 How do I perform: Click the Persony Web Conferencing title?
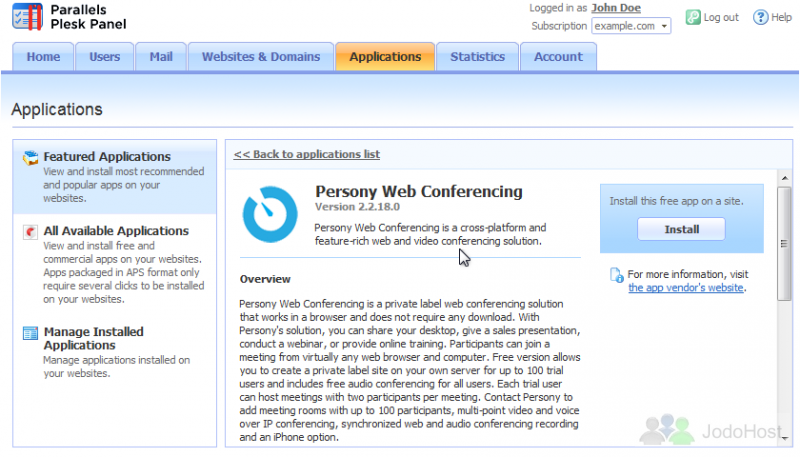pyautogui.click(x=418, y=192)
